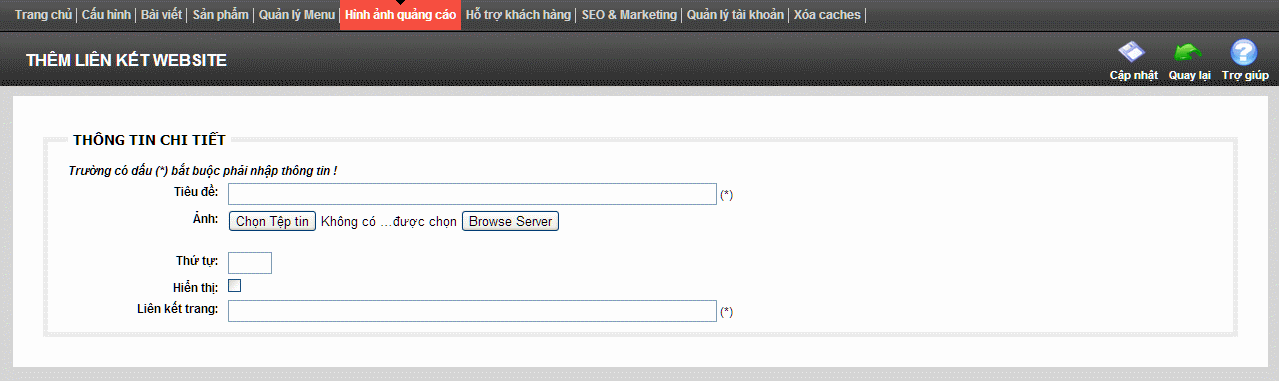Open the Sản phẩm menu
The image size is (1279, 381).
pyautogui.click(x=220, y=15)
